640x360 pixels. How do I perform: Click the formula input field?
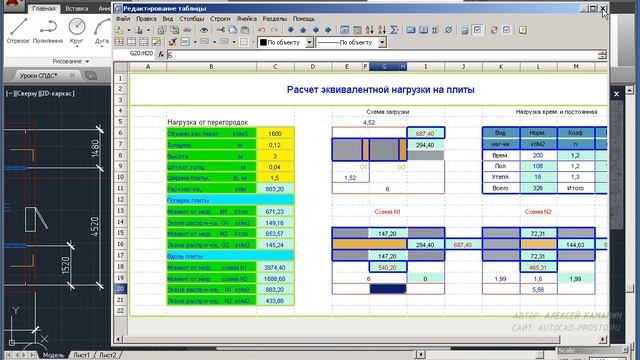click(382, 55)
